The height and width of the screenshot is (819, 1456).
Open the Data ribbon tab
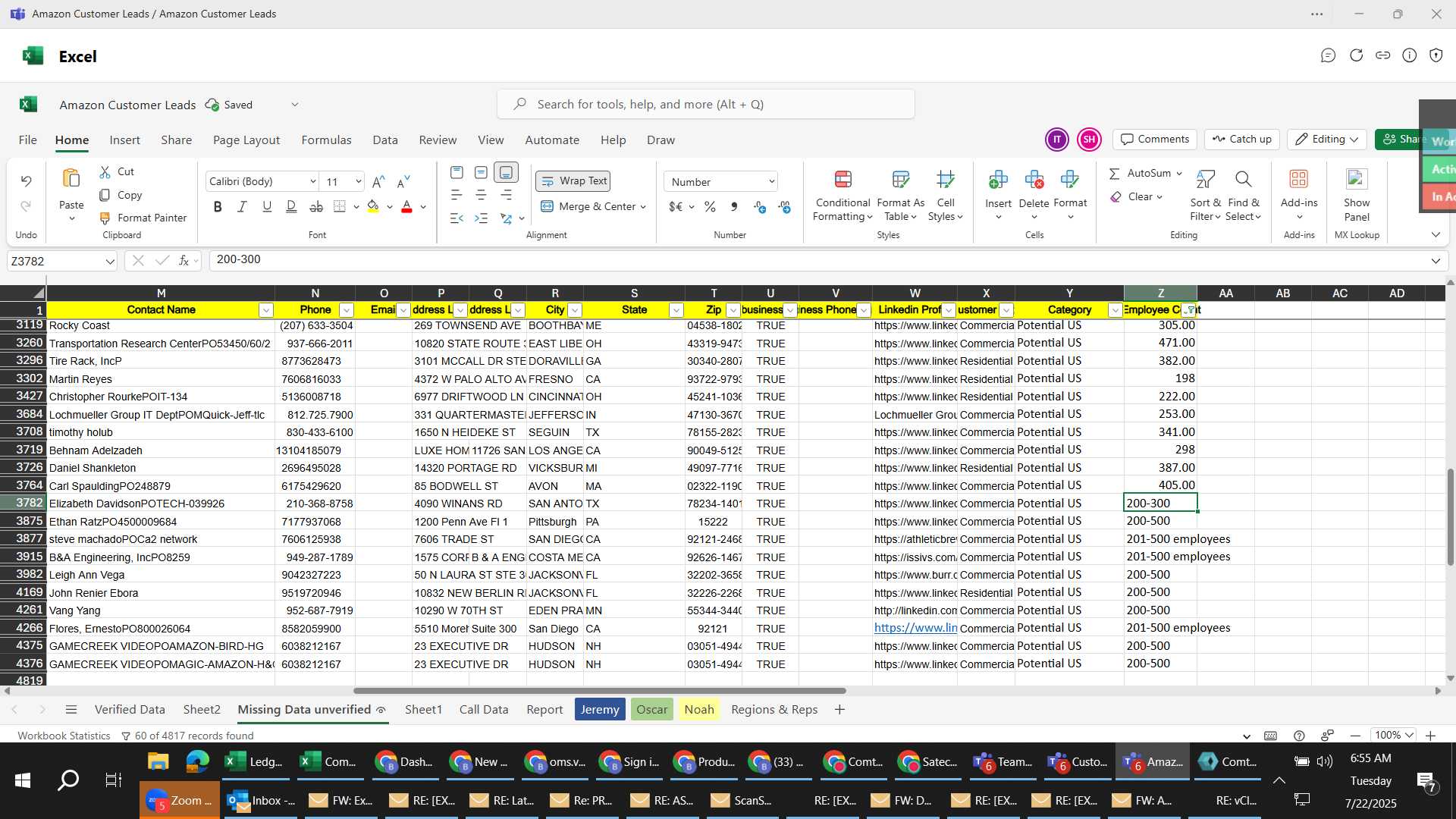[385, 140]
